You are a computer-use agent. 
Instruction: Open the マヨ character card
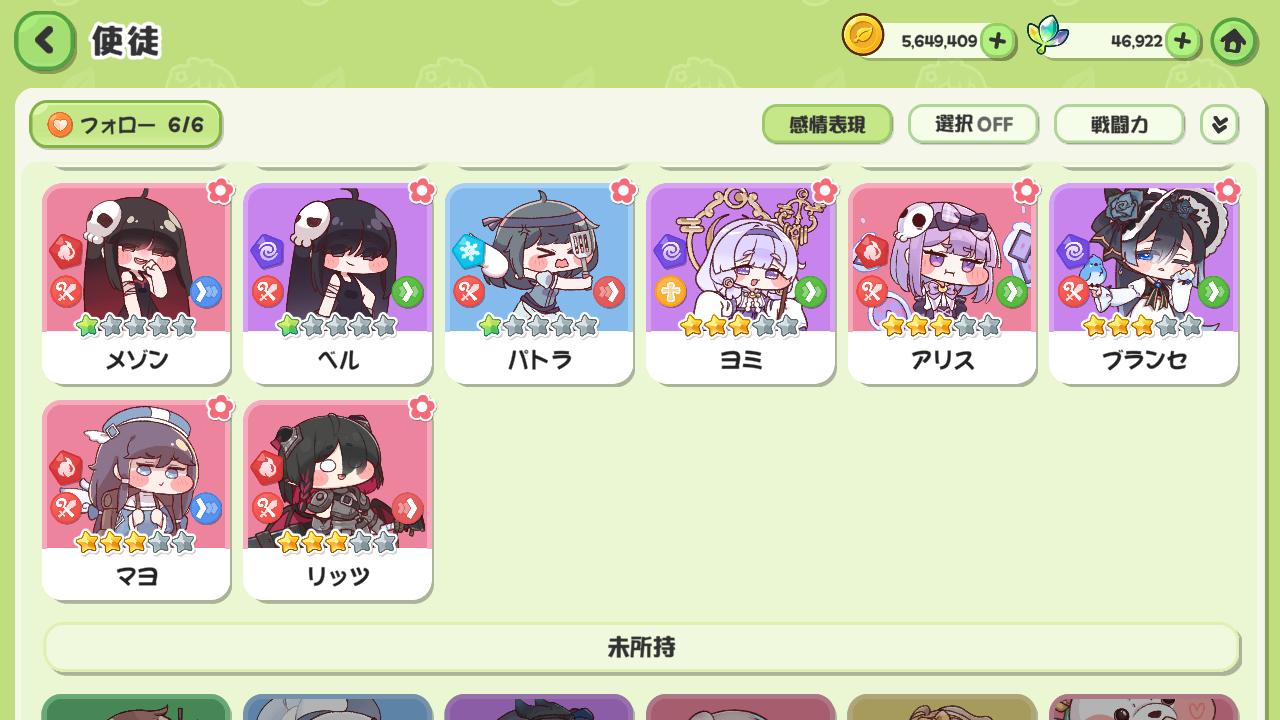click(136, 500)
